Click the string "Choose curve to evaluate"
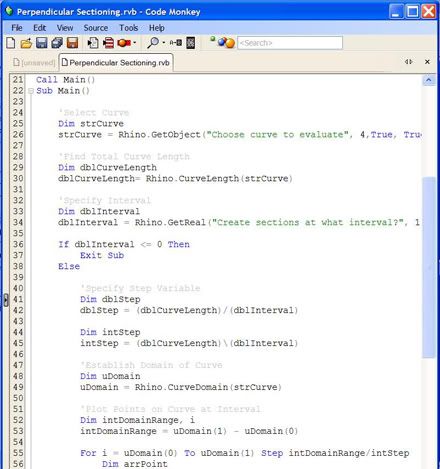 point(277,135)
